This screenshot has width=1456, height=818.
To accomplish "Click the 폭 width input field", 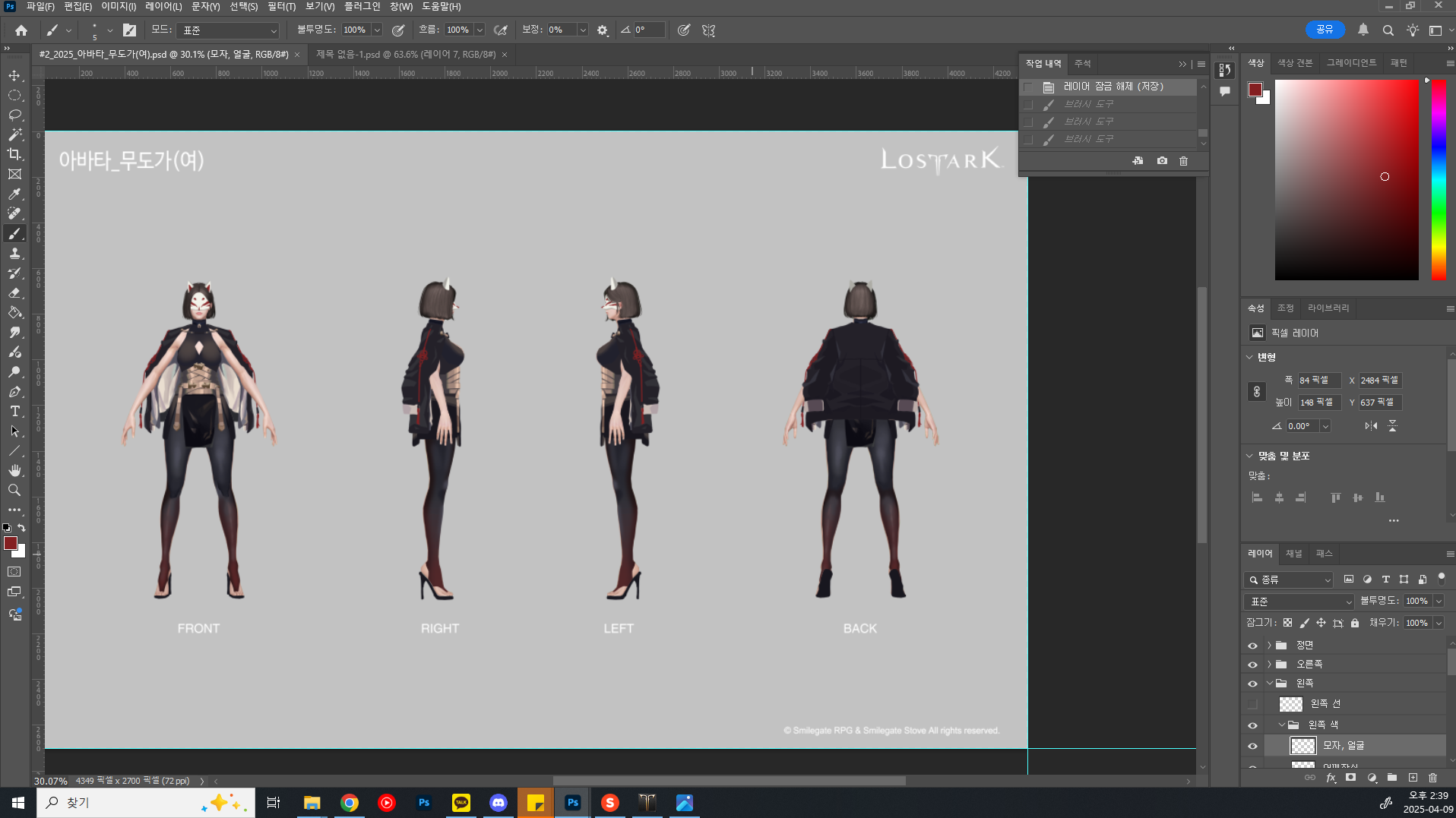I will [x=1318, y=381].
